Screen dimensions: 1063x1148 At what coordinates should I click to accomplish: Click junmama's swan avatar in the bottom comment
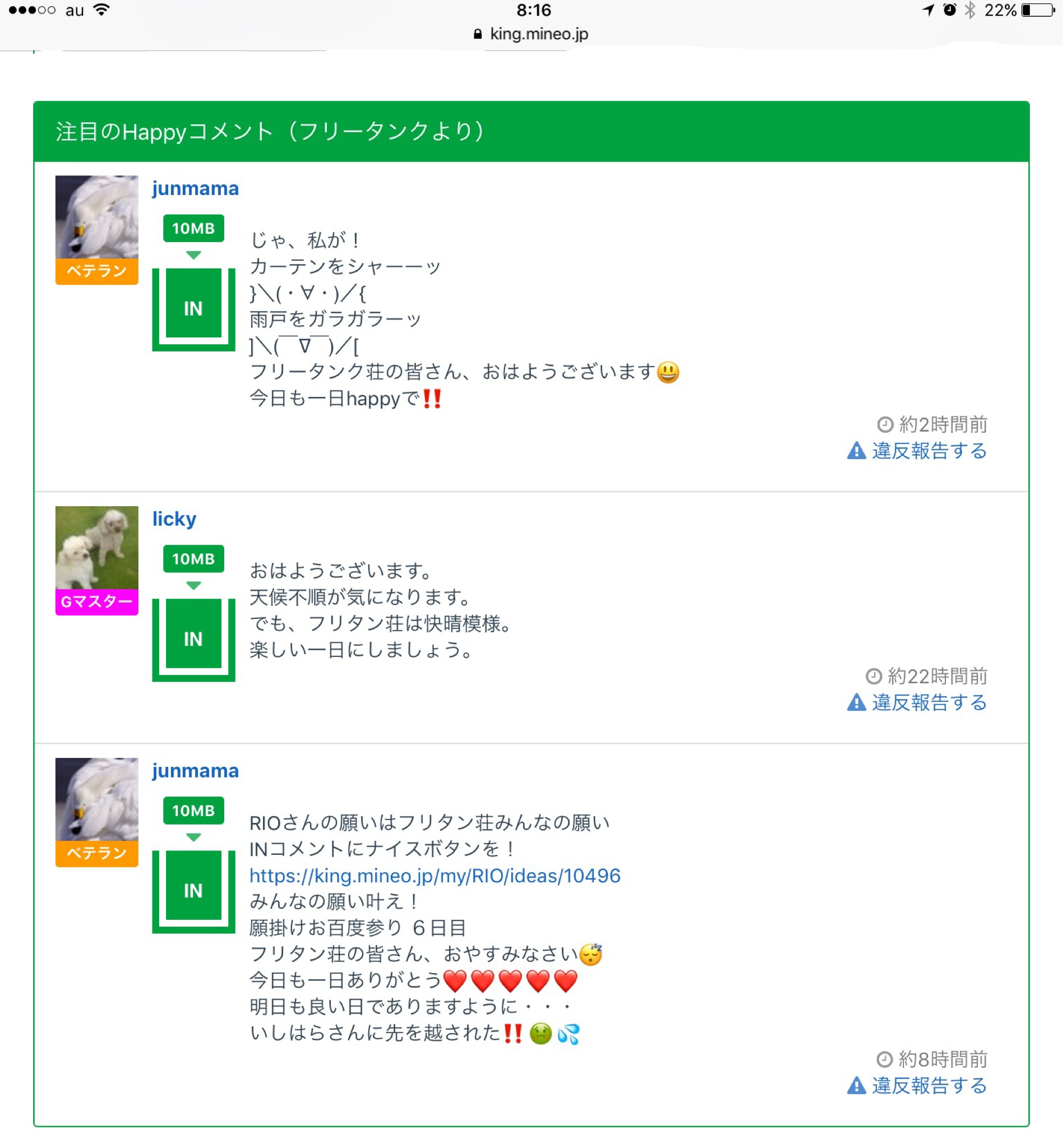(96, 799)
